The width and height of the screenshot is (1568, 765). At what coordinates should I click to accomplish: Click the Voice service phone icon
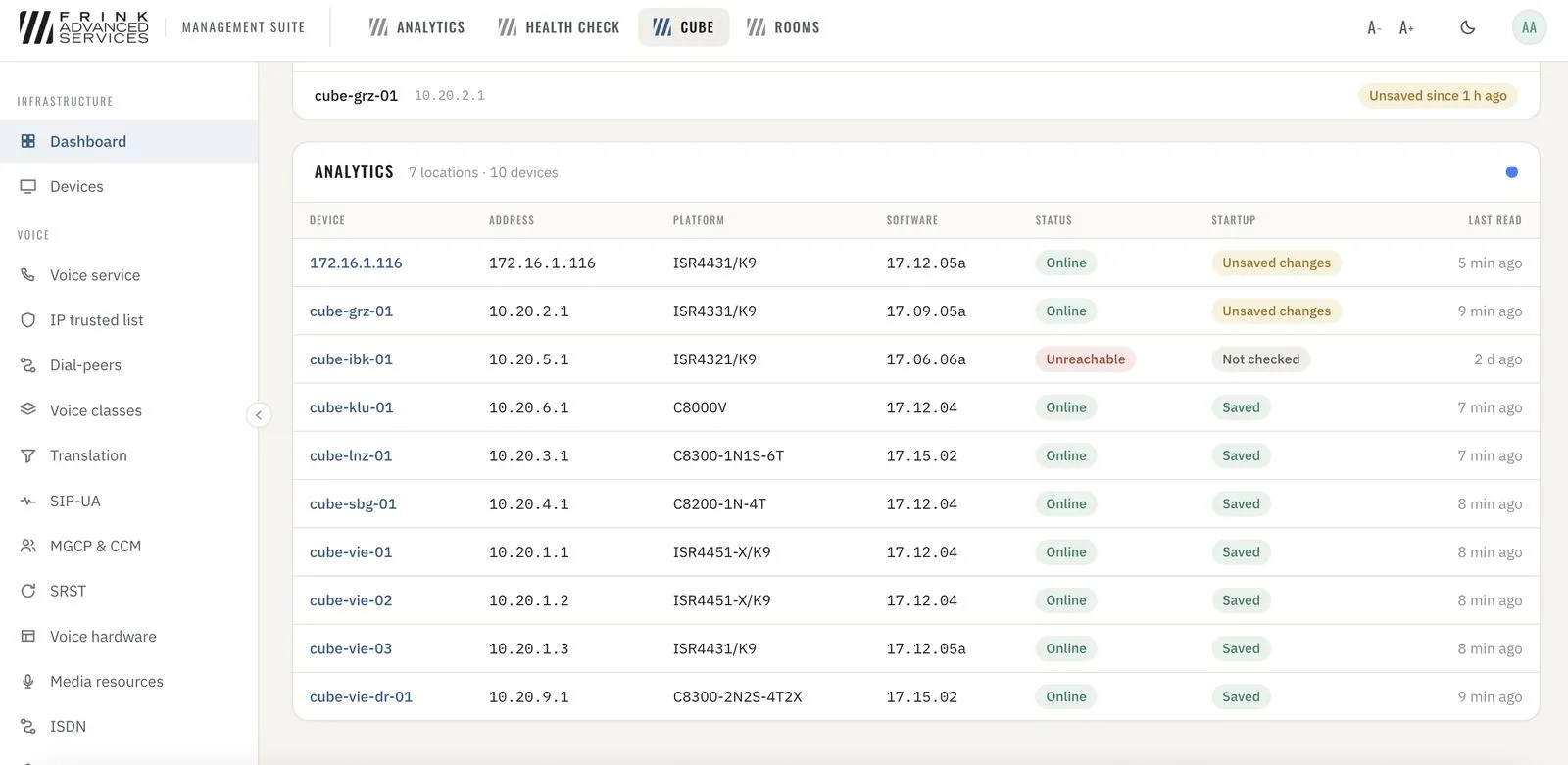tap(28, 275)
